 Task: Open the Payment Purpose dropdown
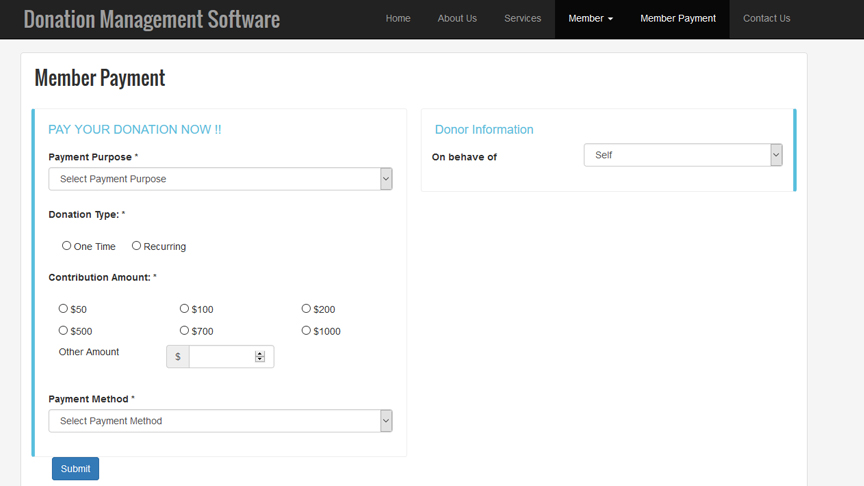220,179
